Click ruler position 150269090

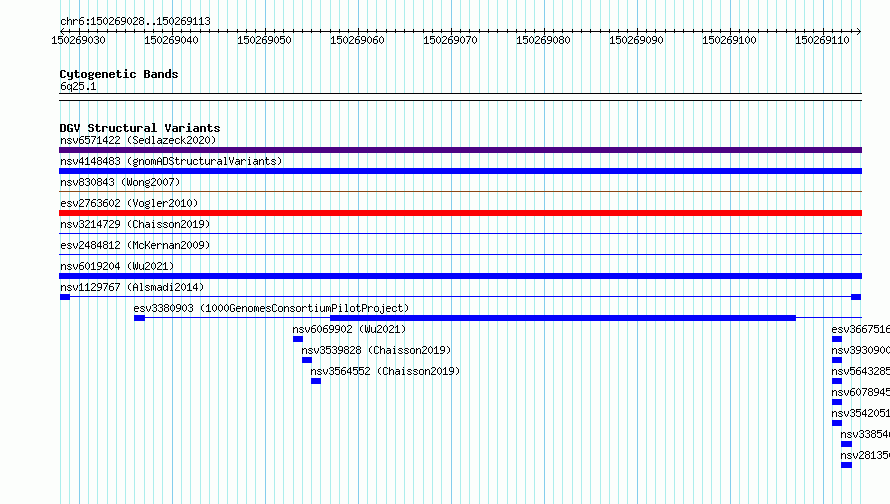coord(636,40)
